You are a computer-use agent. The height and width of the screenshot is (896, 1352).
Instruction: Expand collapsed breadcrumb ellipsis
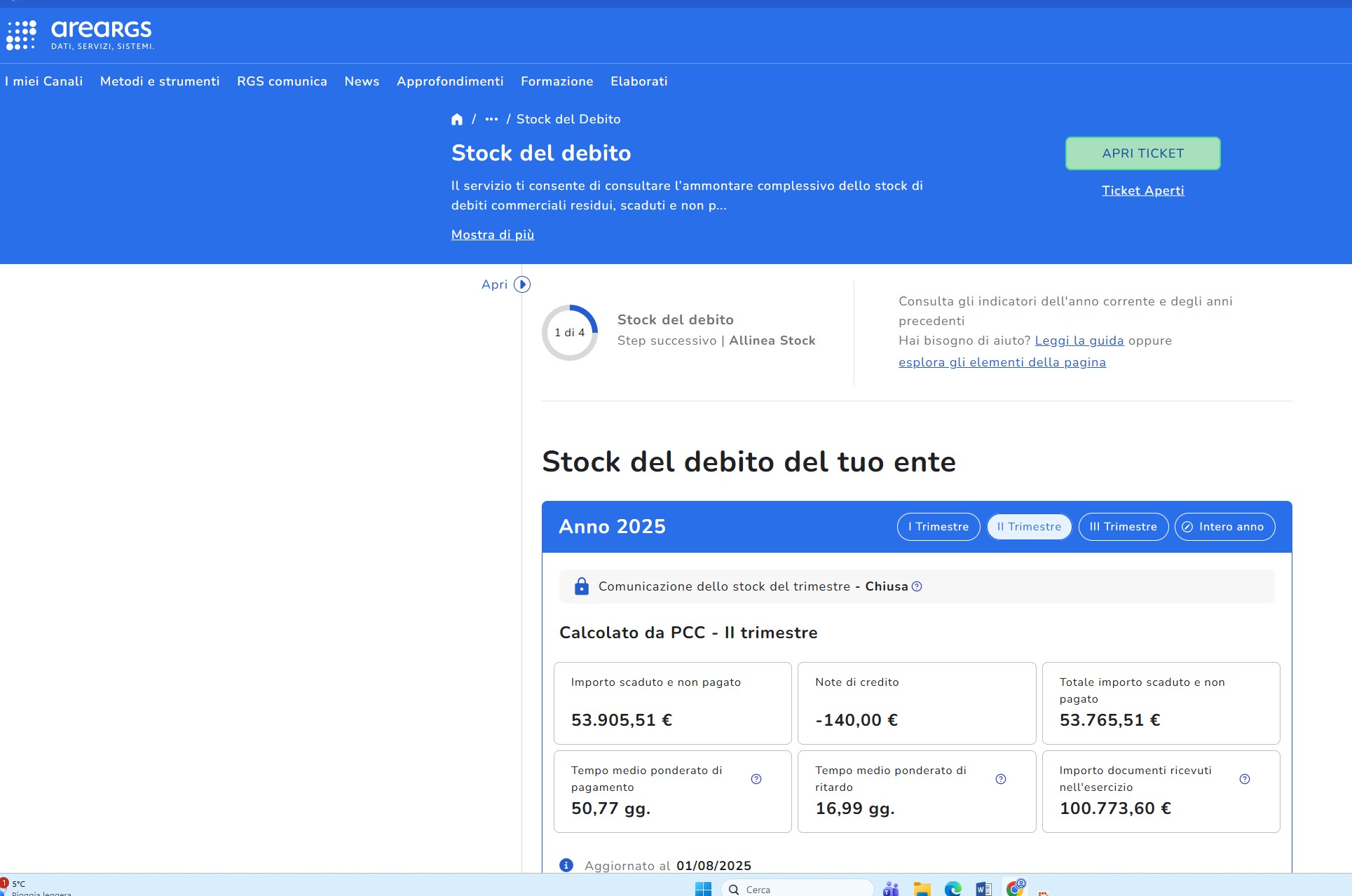click(491, 119)
